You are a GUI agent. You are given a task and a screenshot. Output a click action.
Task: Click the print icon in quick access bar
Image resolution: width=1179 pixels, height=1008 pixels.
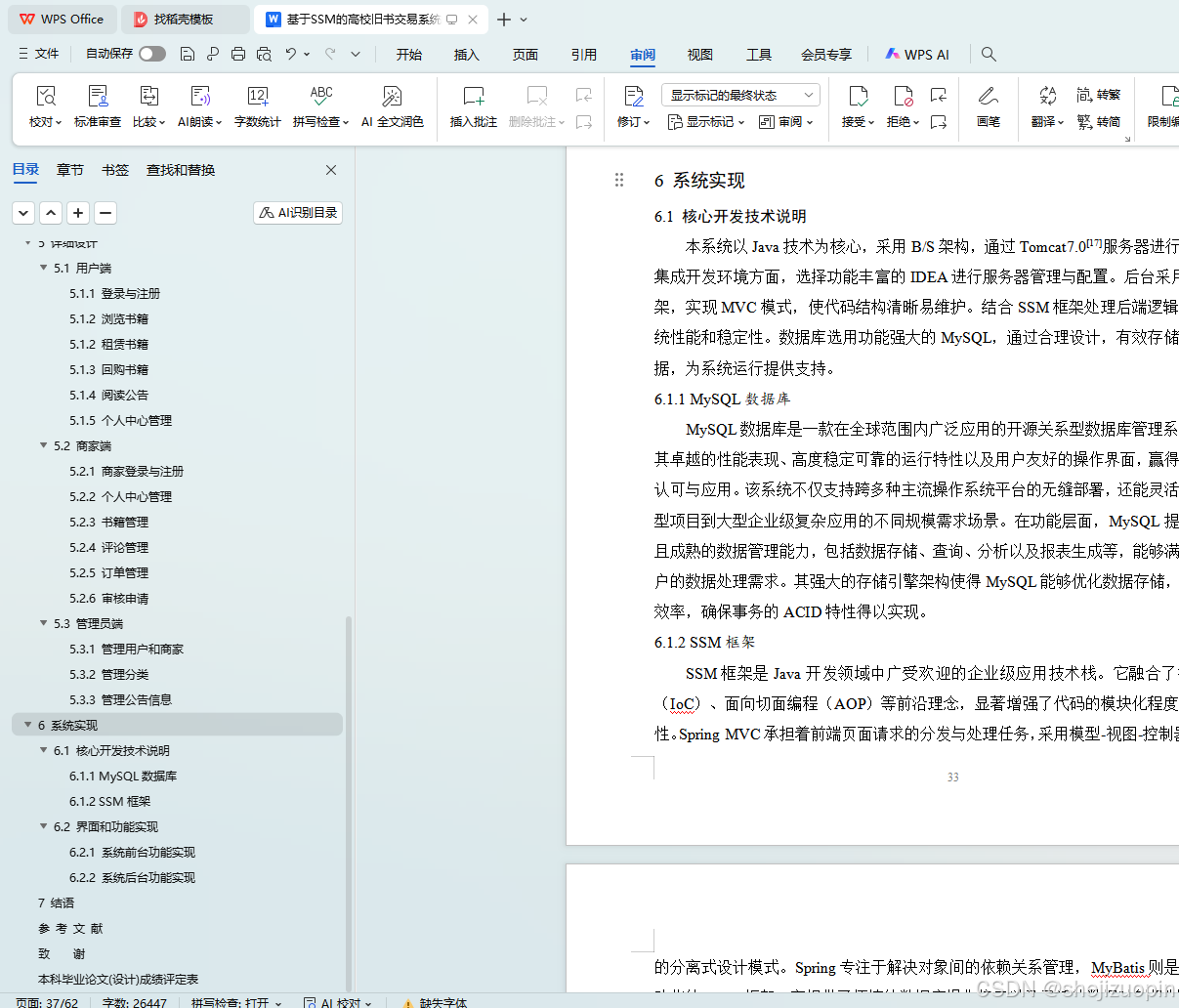point(238,54)
